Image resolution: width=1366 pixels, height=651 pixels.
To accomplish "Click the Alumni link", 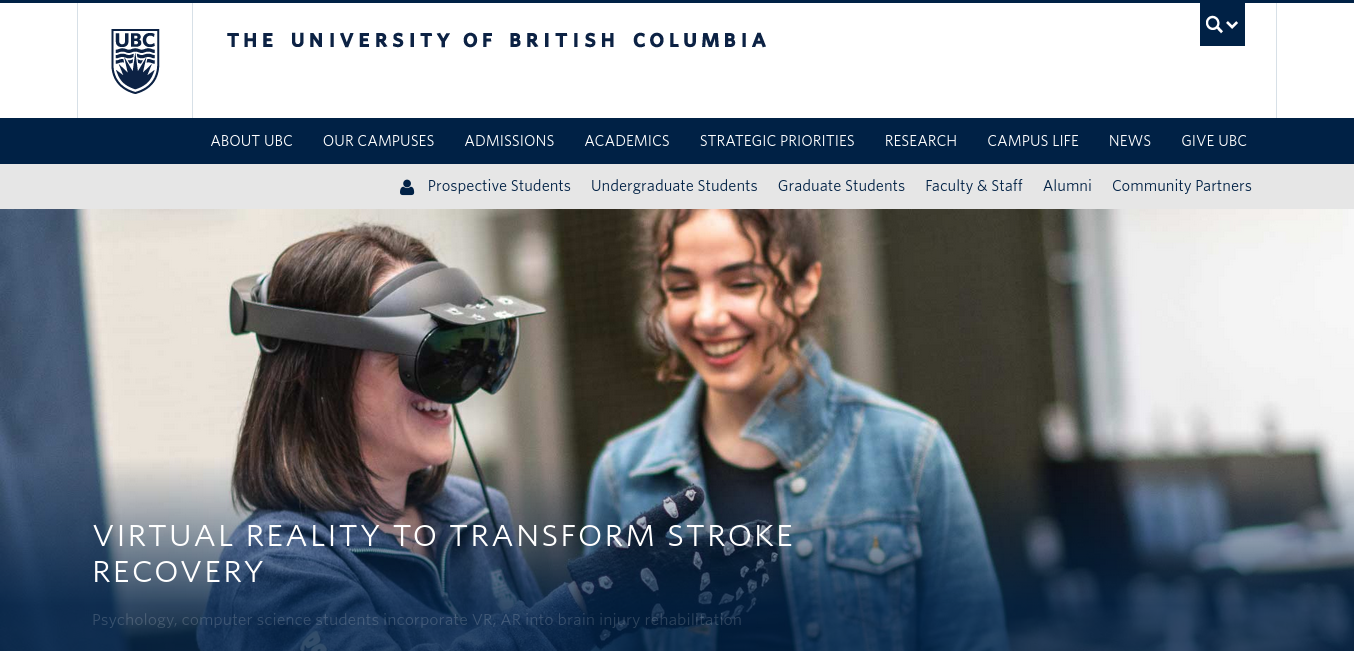I will pos(1067,186).
